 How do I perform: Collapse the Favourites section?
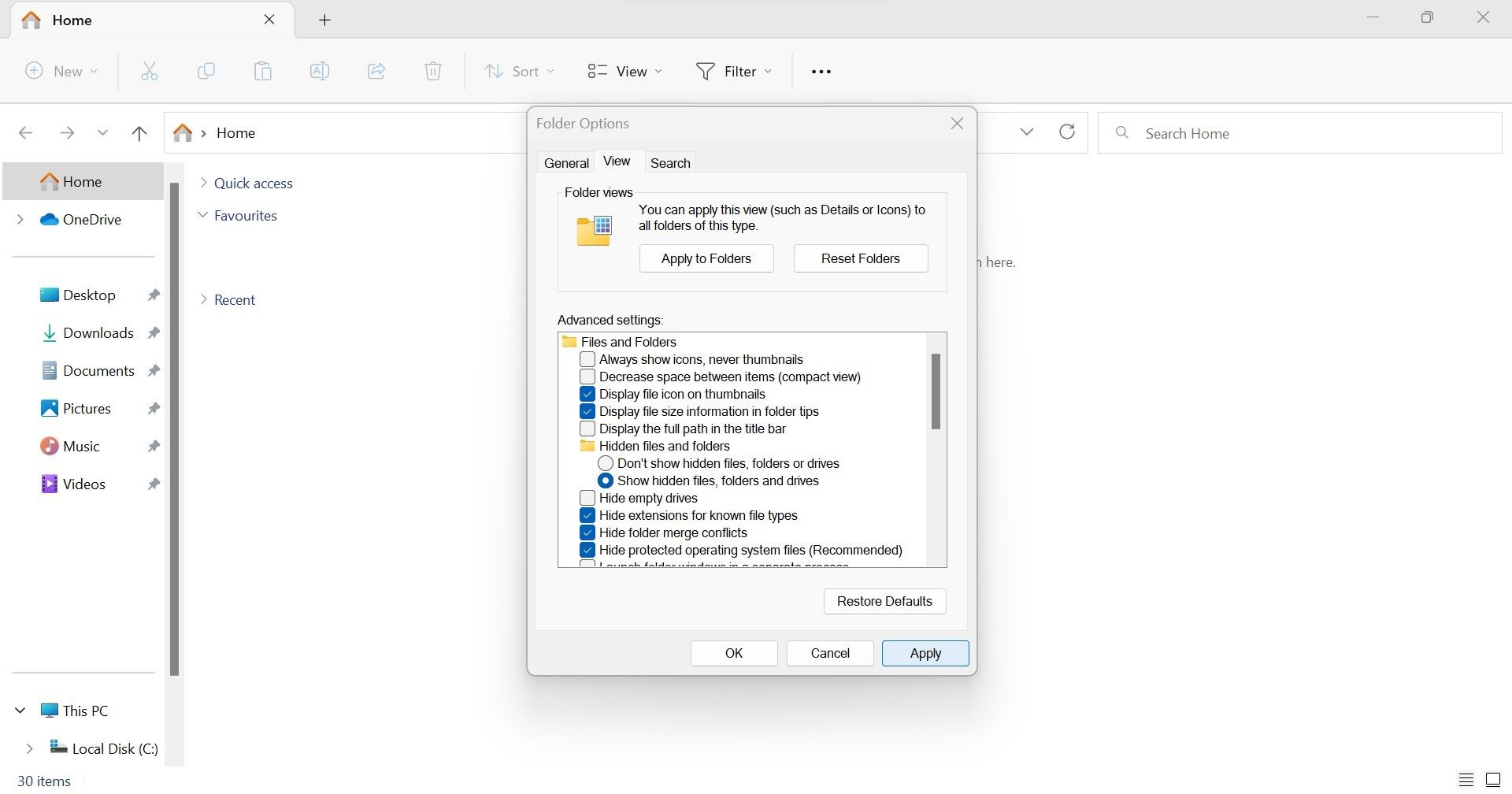point(203,215)
